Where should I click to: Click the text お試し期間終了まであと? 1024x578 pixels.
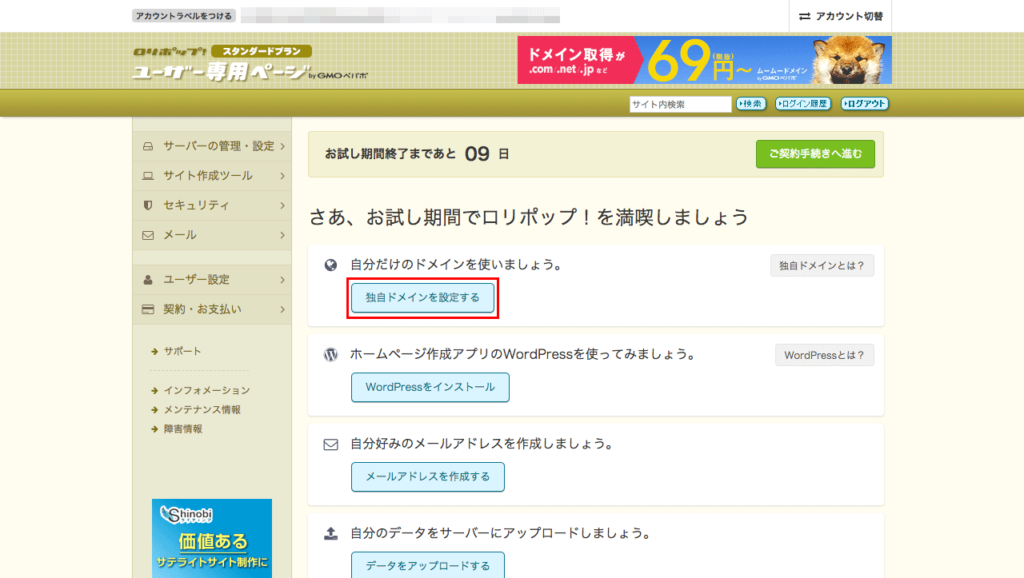pyautogui.click(x=390, y=154)
